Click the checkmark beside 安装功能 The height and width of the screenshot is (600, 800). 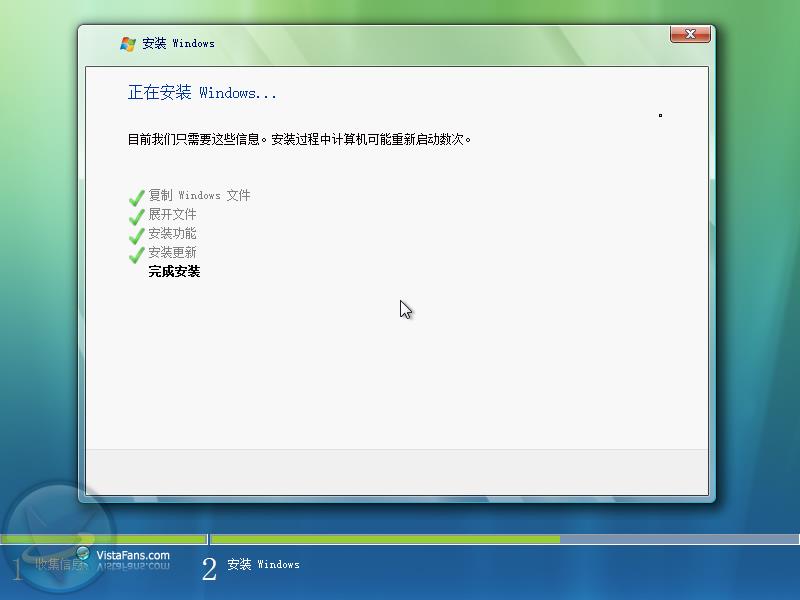[137, 234]
